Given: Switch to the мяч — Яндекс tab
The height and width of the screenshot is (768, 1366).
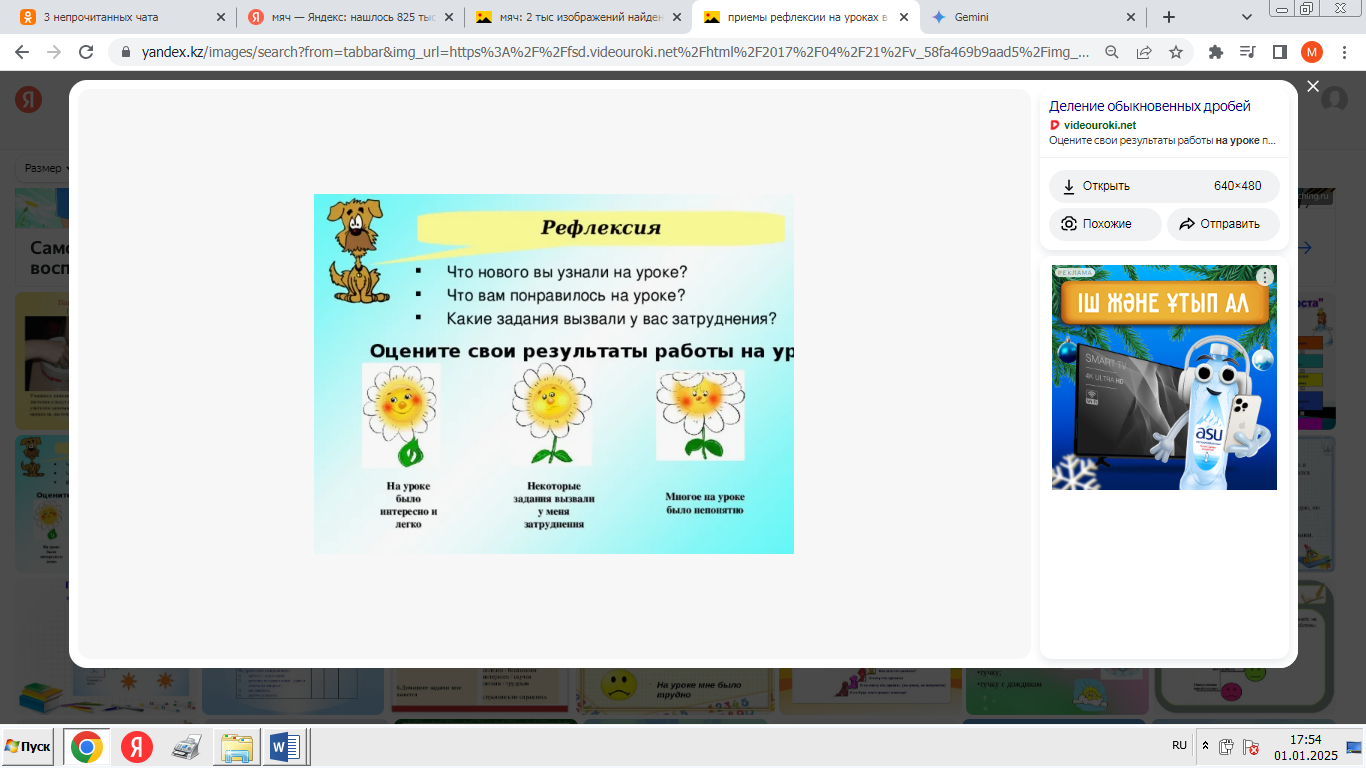Looking at the screenshot, I should point(349,17).
